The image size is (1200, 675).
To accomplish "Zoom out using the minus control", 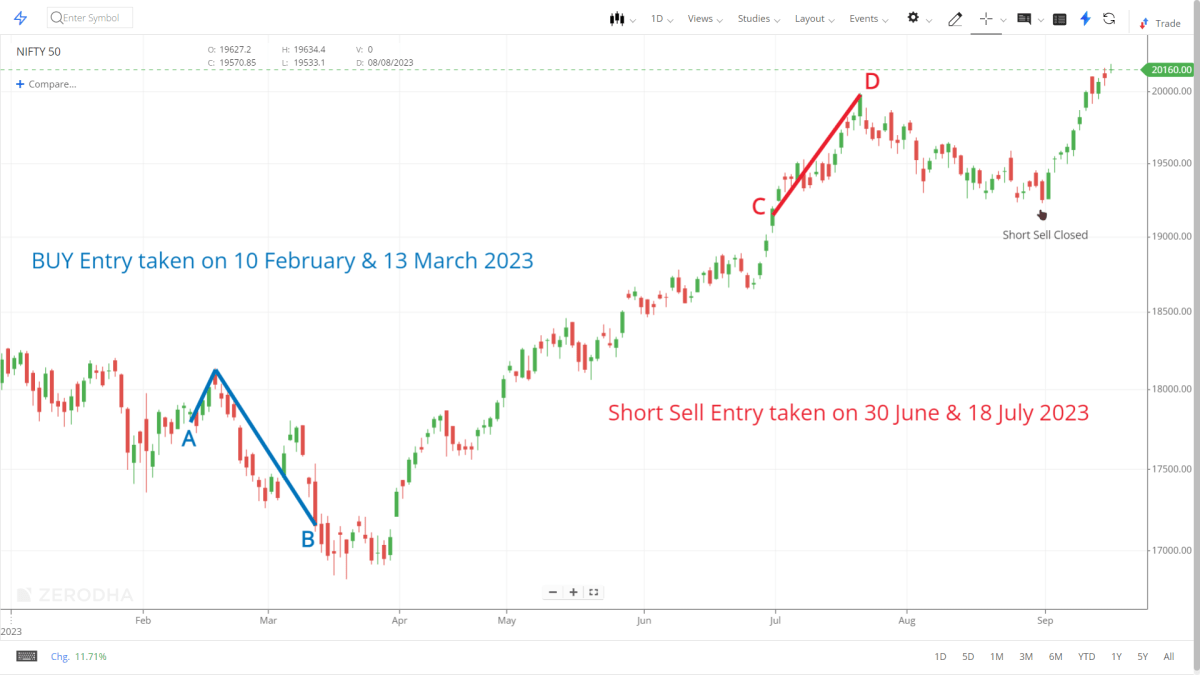I will pyautogui.click(x=553, y=592).
